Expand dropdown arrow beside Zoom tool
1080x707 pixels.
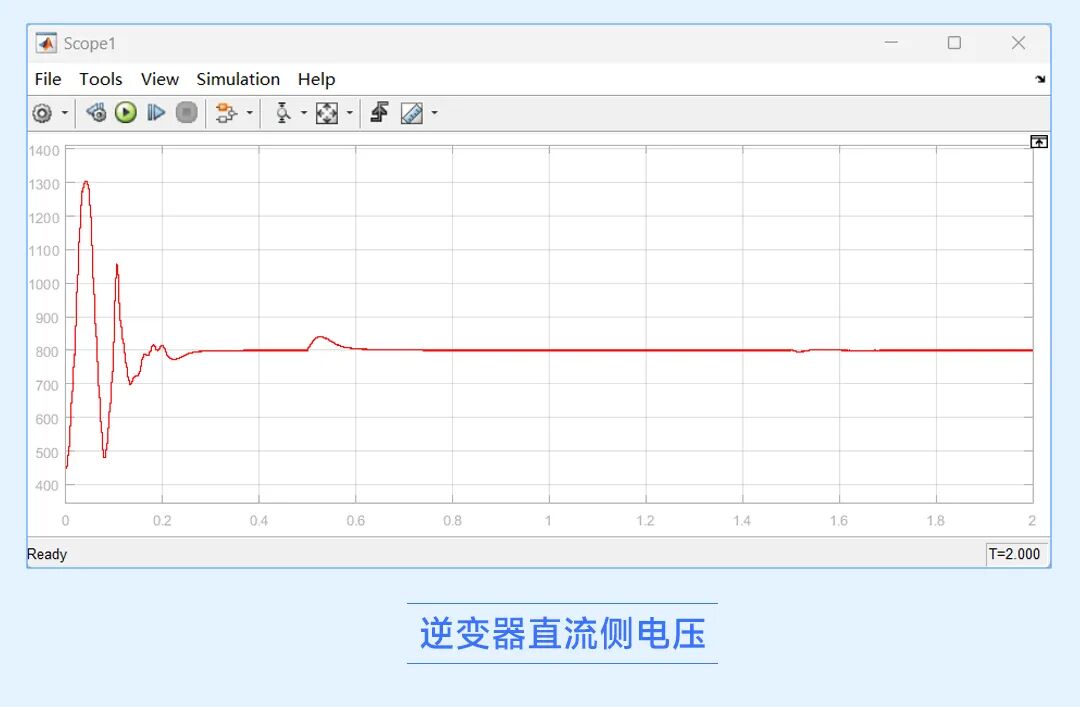click(304, 113)
